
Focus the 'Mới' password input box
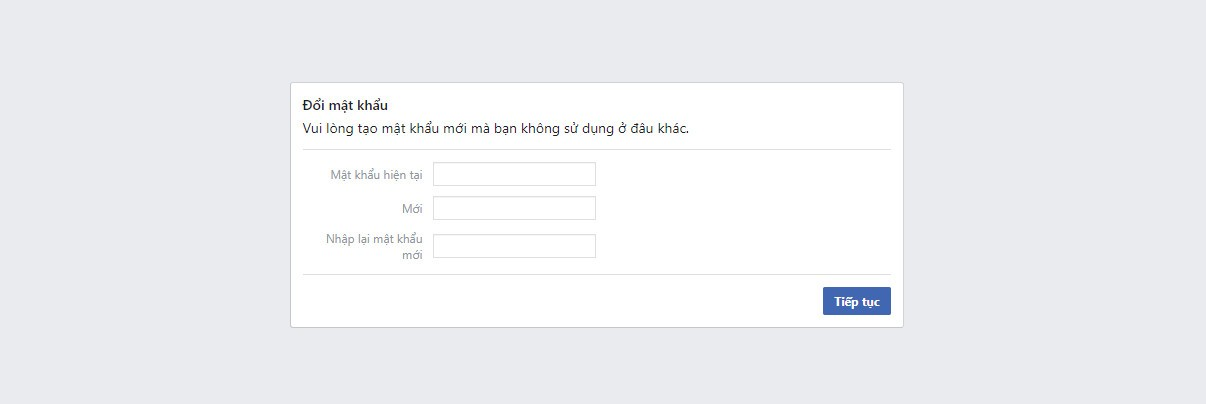514,208
